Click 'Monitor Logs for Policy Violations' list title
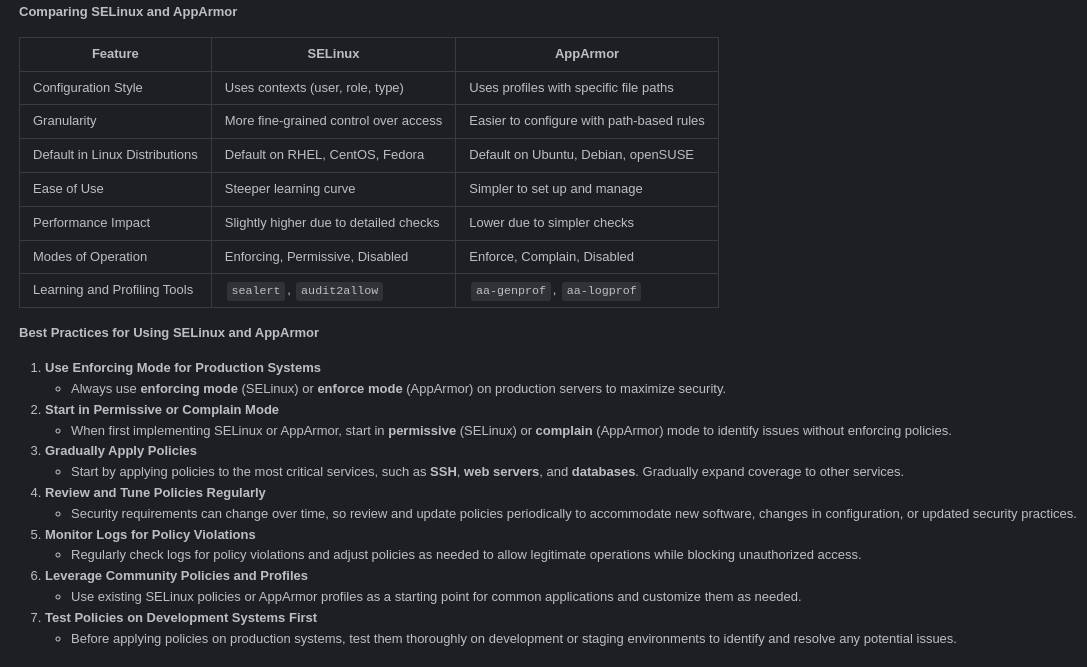The height and width of the screenshot is (667, 1087). tap(150, 535)
